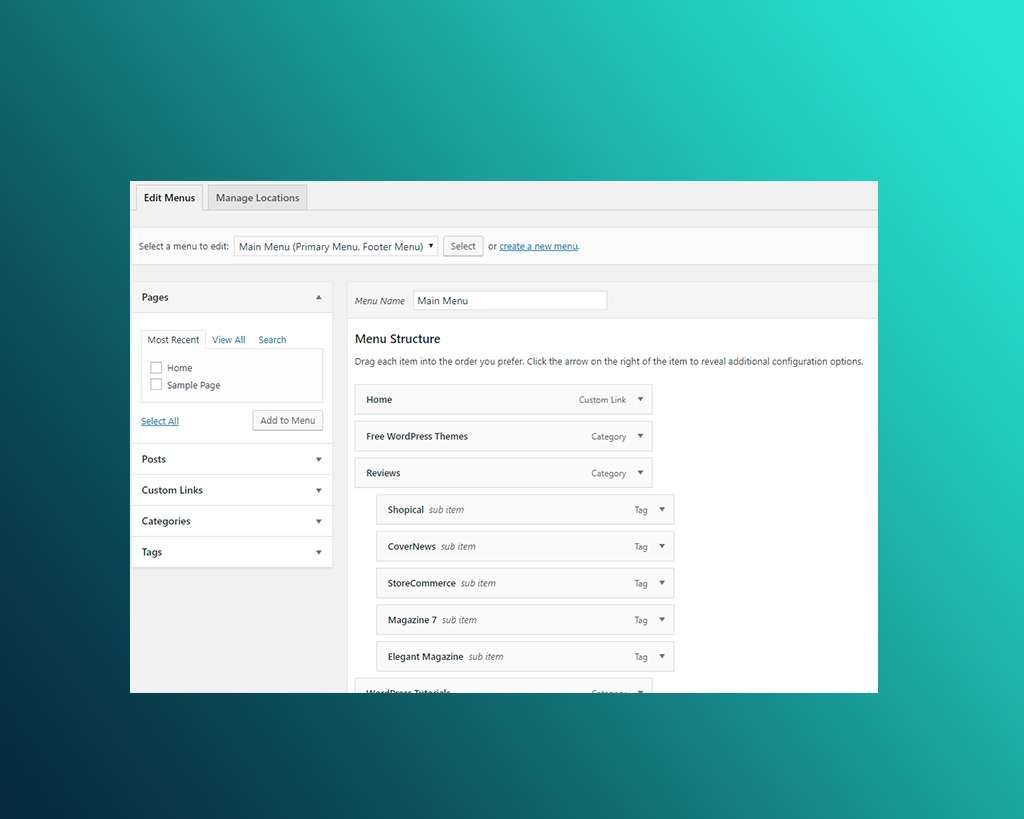Screen dimensions: 1024x819
Task: Expand the Reviews category menu item
Action: tap(641, 472)
